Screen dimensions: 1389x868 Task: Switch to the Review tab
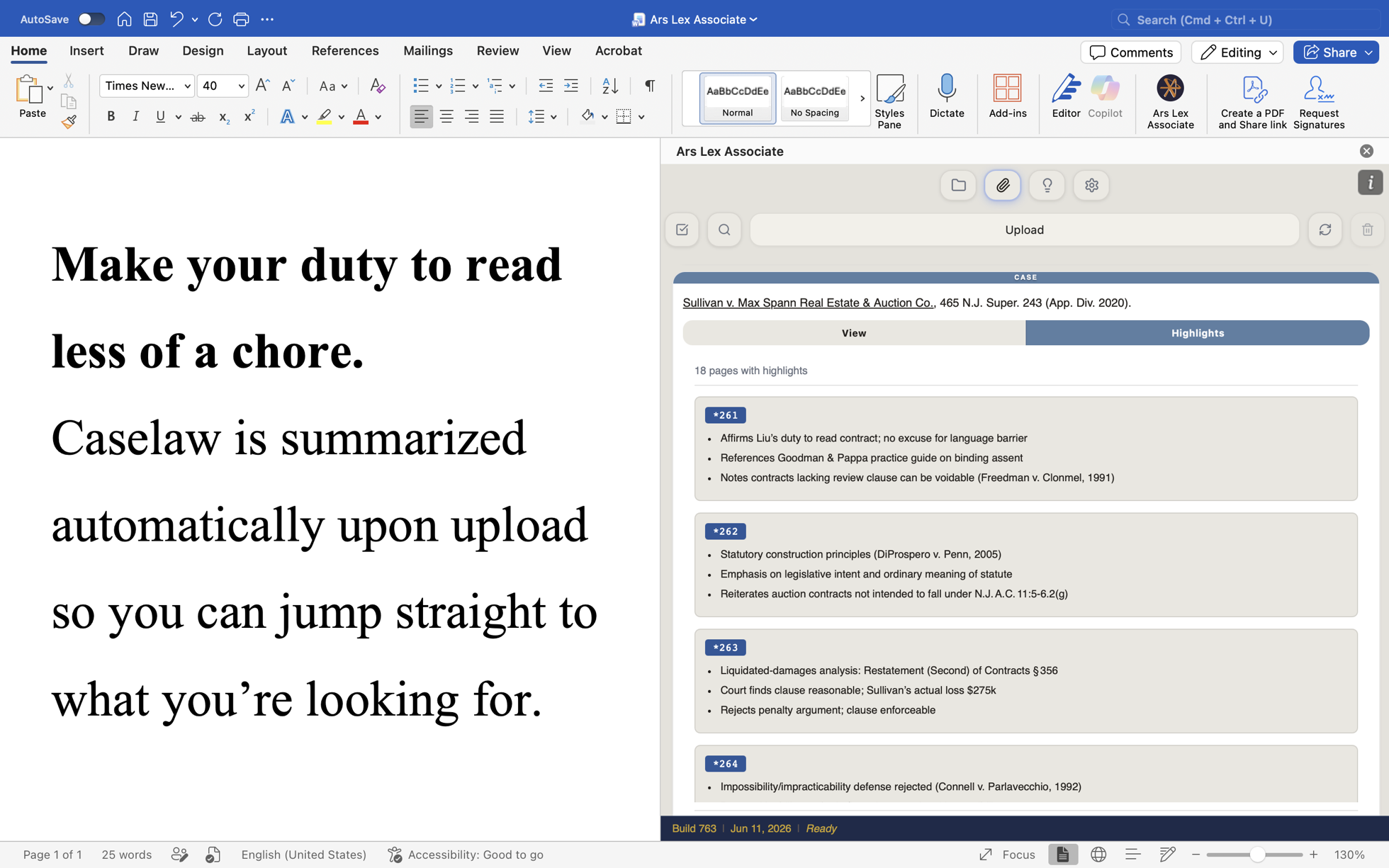point(497,50)
